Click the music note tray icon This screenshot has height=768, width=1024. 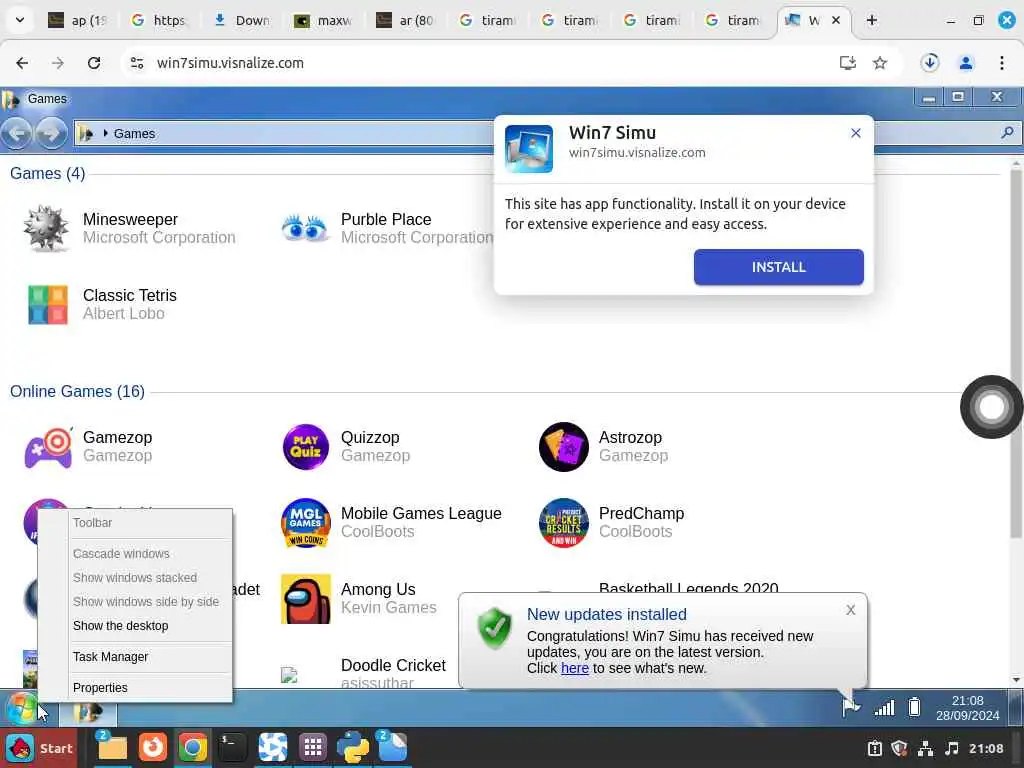pyautogui.click(x=952, y=748)
